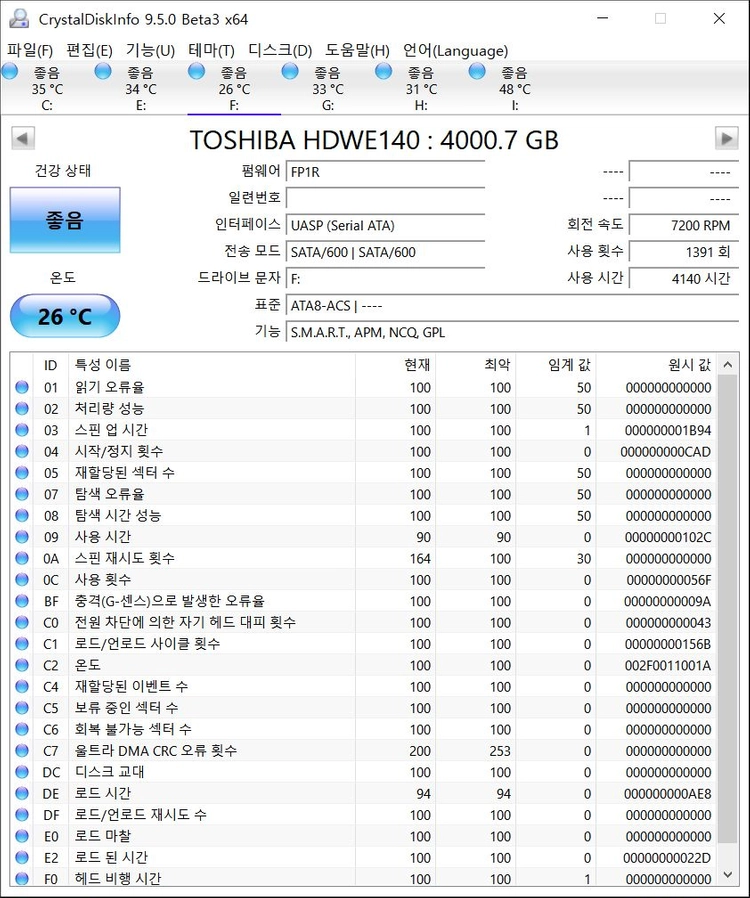The height and width of the screenshot is (898, 750).
Task: Go to next disk with right arrow
Action: [x=727, y=138]
